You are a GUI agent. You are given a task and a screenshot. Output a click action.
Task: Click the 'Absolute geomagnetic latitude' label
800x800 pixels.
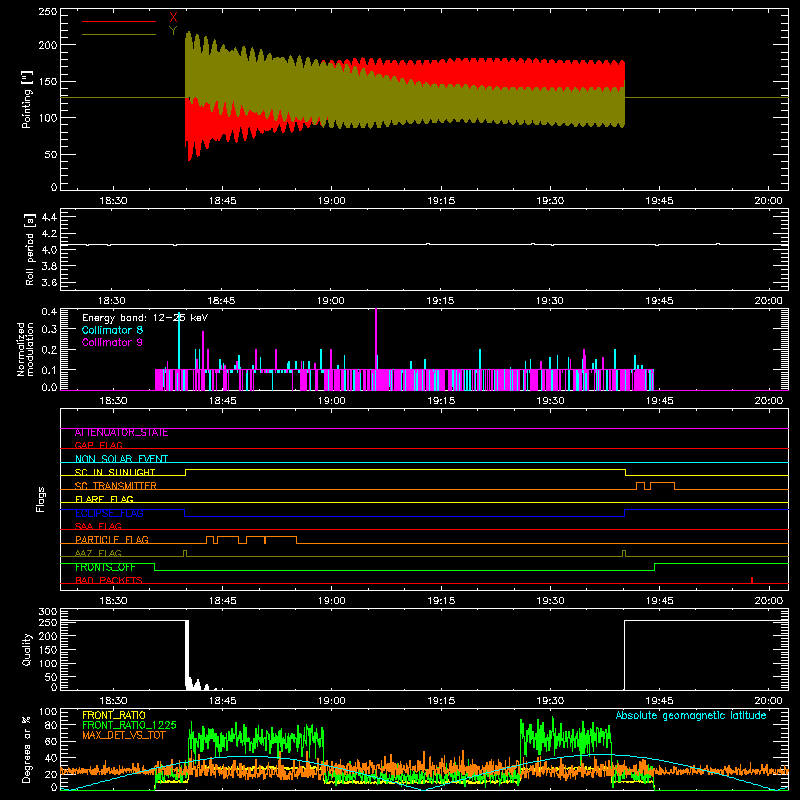(691, 716)
